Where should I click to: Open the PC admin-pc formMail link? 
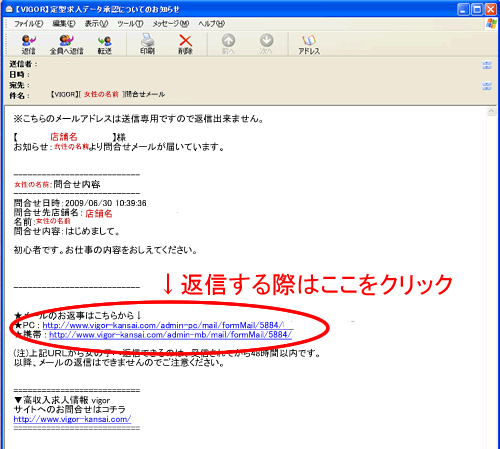[163, 325]
